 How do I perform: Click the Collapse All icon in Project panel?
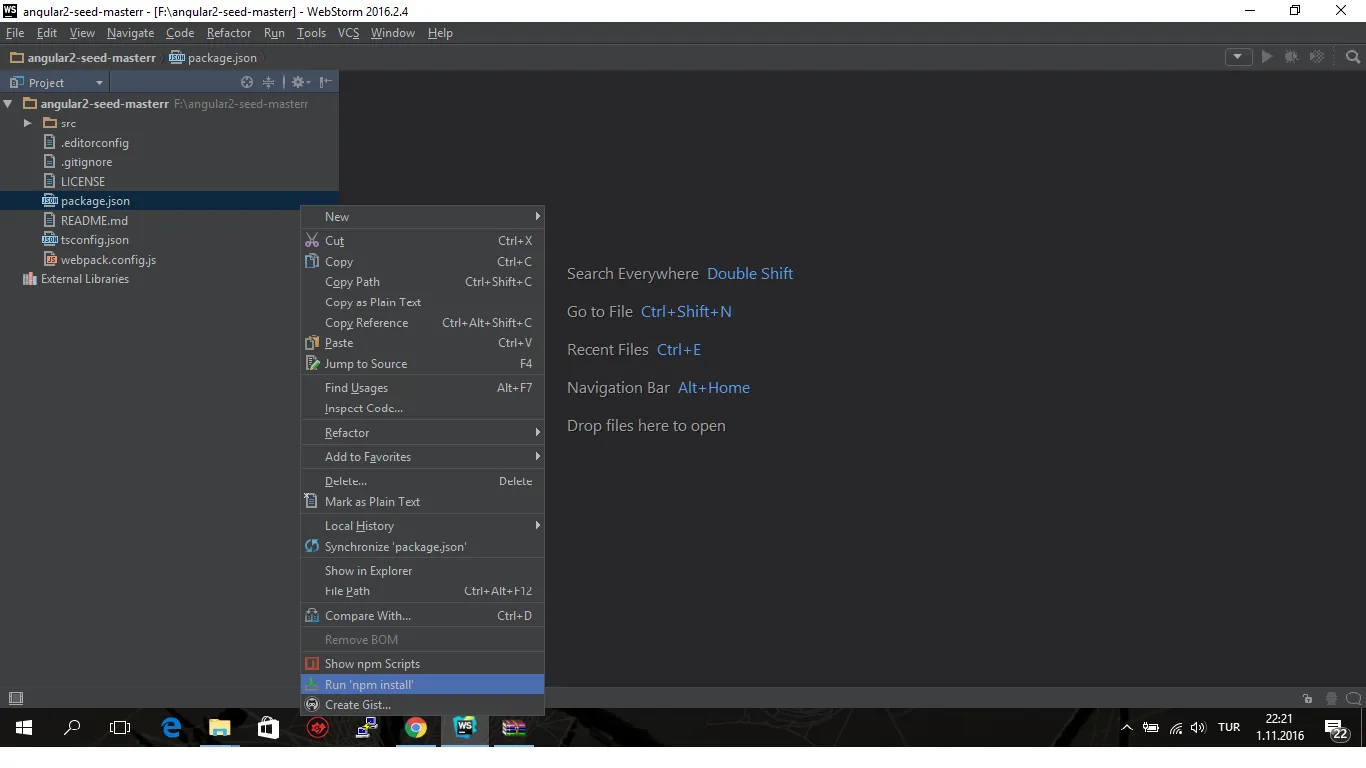click(268, 82)
